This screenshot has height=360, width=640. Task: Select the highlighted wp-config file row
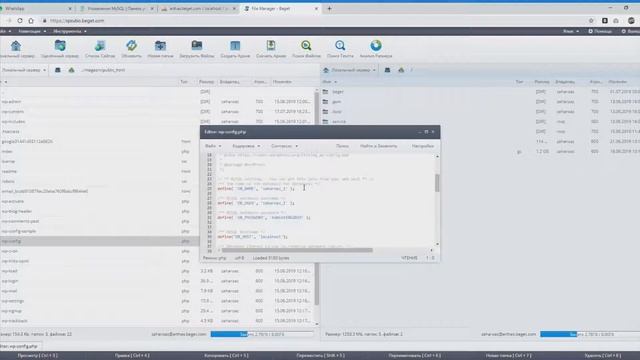[100, 241]
